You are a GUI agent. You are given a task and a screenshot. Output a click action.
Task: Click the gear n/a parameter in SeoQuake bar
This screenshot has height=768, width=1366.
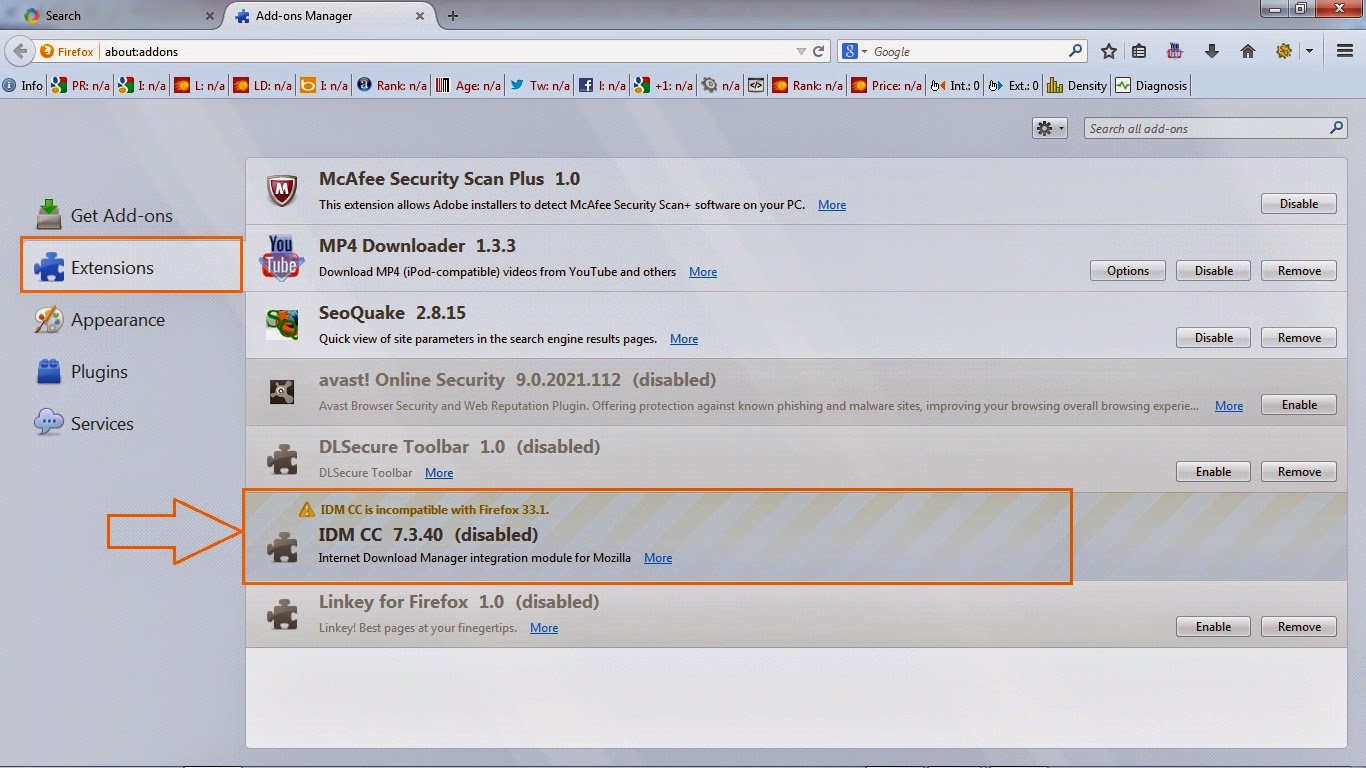[x=721, y=86]
